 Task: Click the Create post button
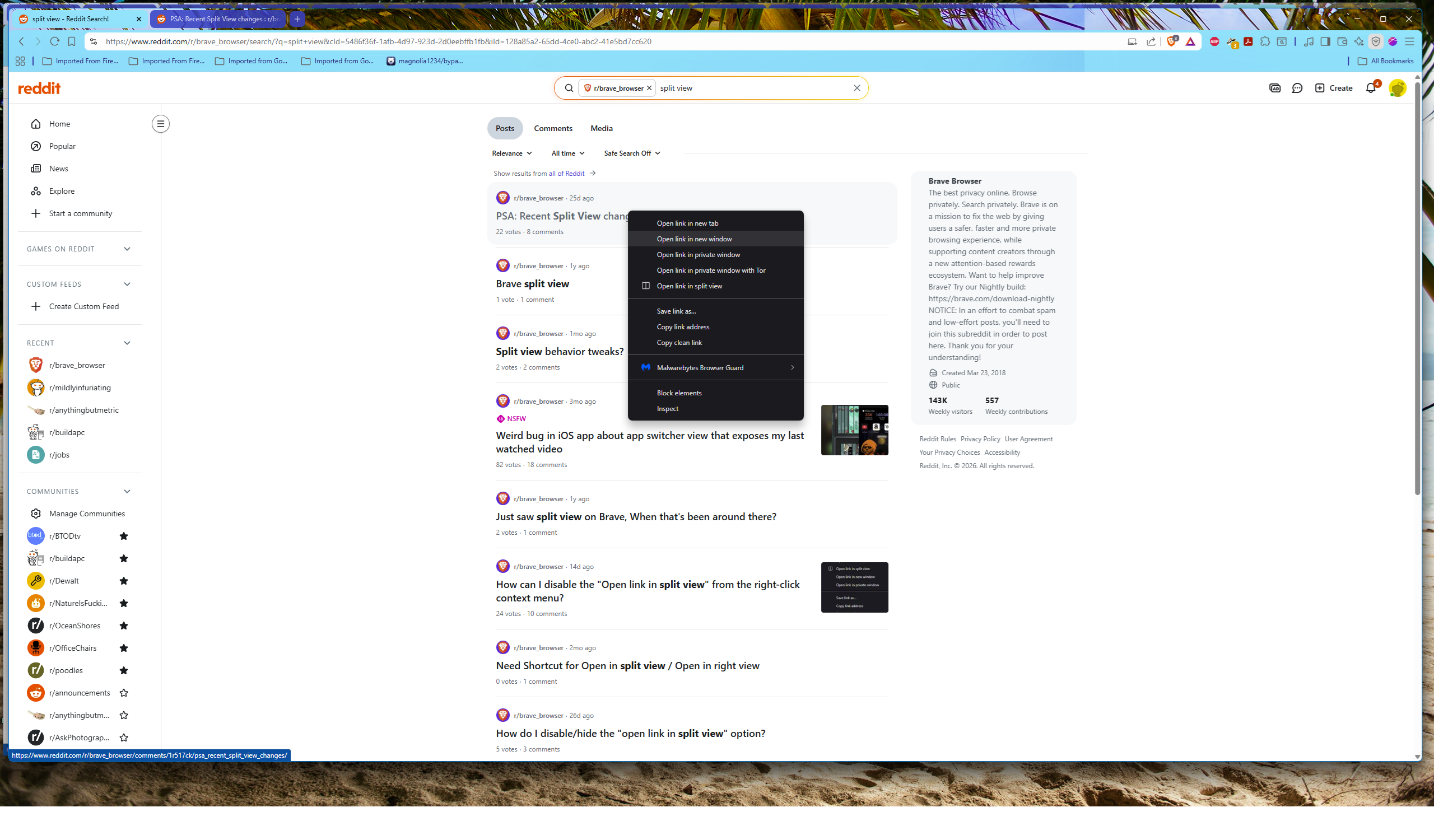[x=1333, y=88]
